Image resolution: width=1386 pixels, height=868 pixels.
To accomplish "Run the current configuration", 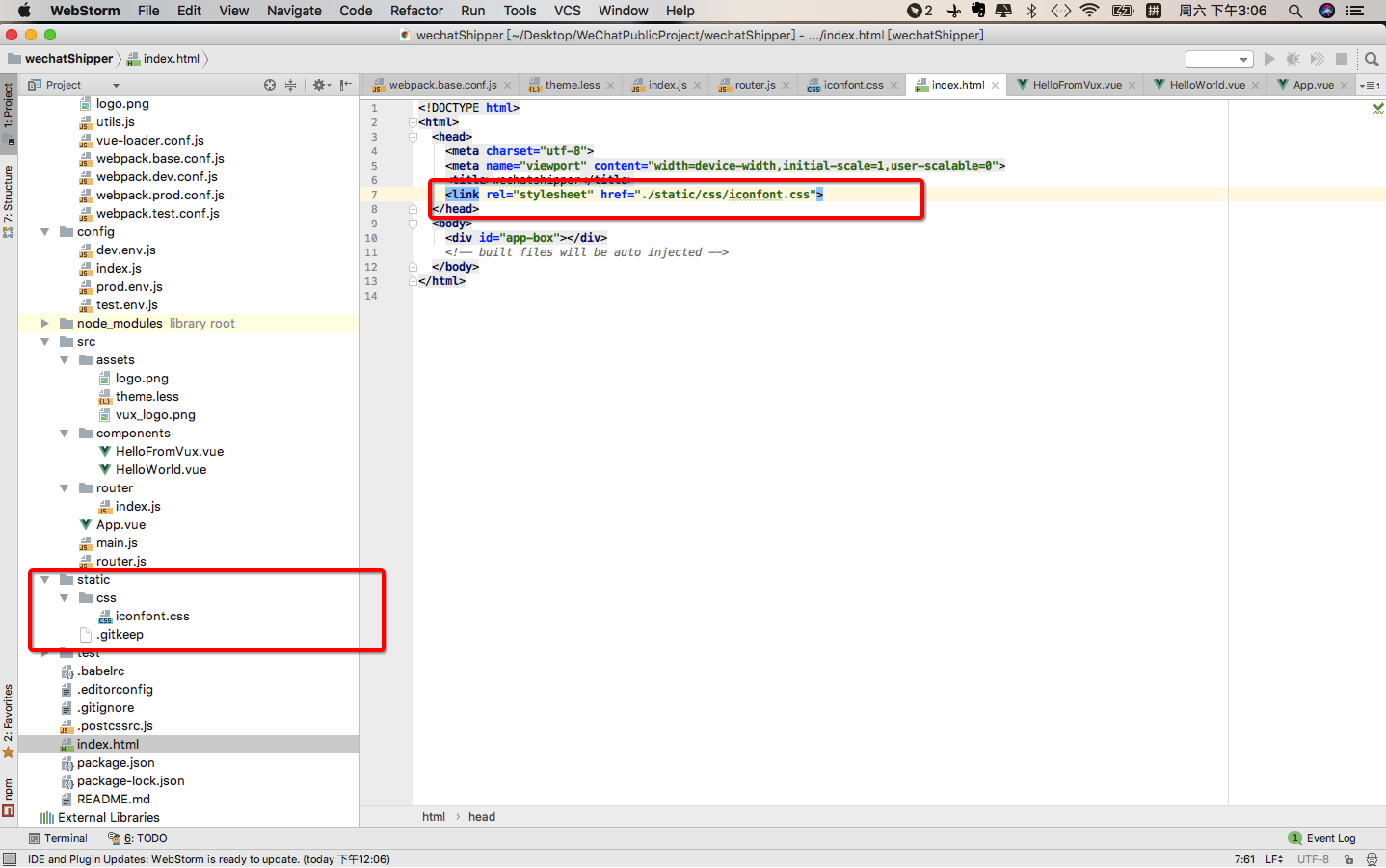I will click(x=1269, y=59).
